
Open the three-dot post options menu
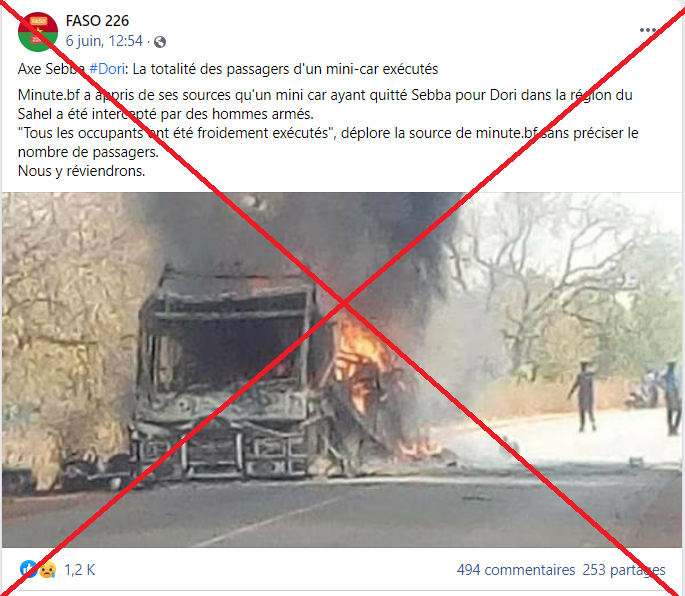point(647,30)
